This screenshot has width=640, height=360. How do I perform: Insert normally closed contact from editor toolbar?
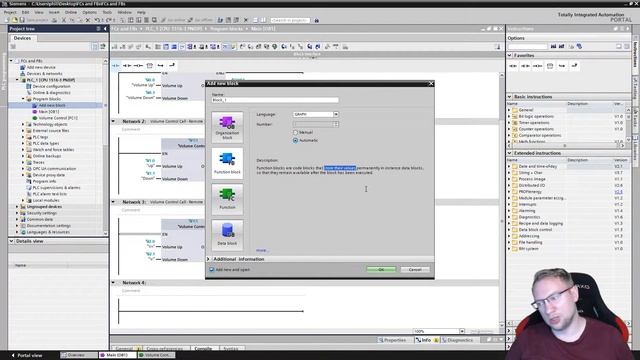[127, 65]
